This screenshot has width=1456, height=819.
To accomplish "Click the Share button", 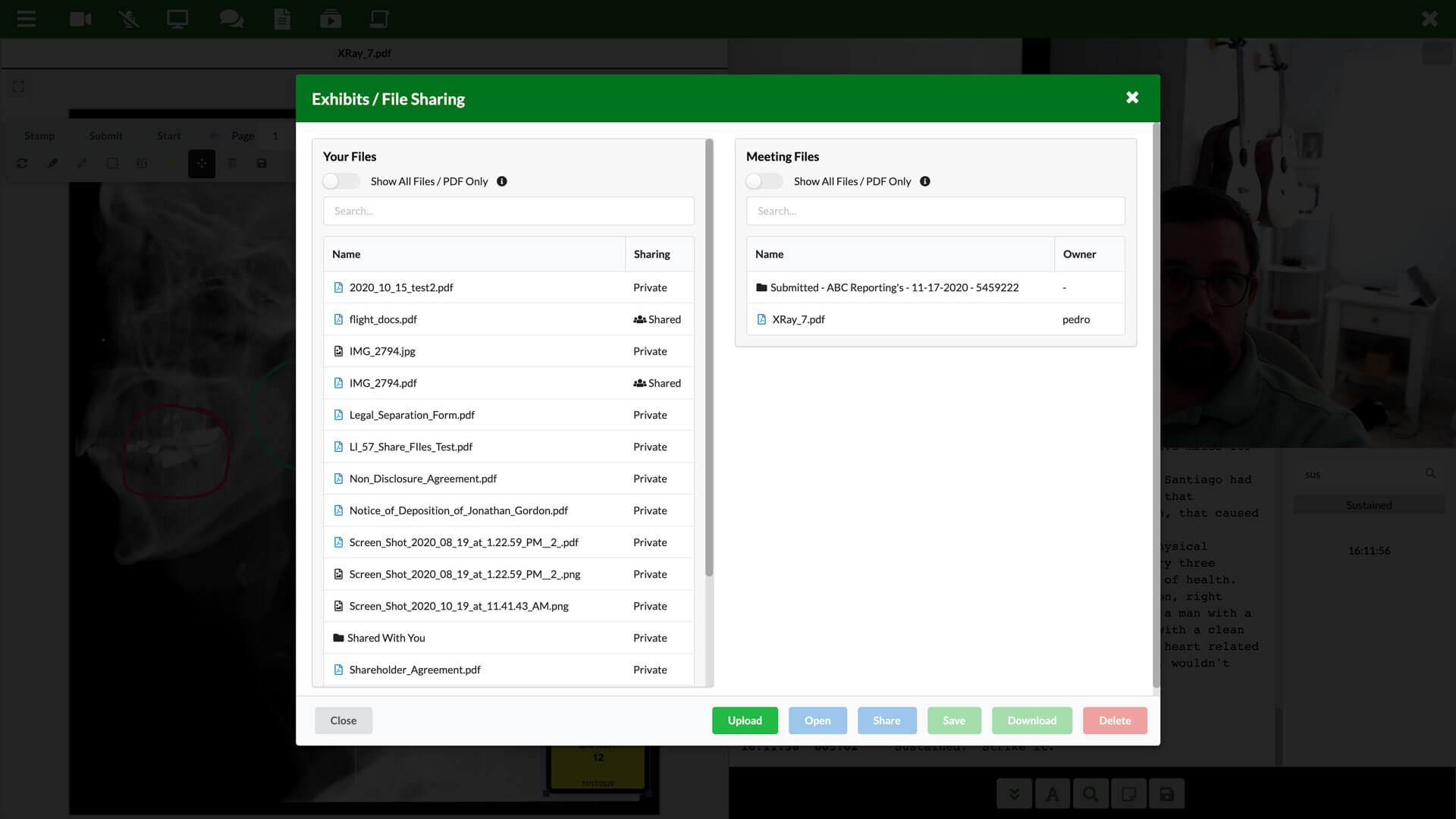I will [886, 720].
